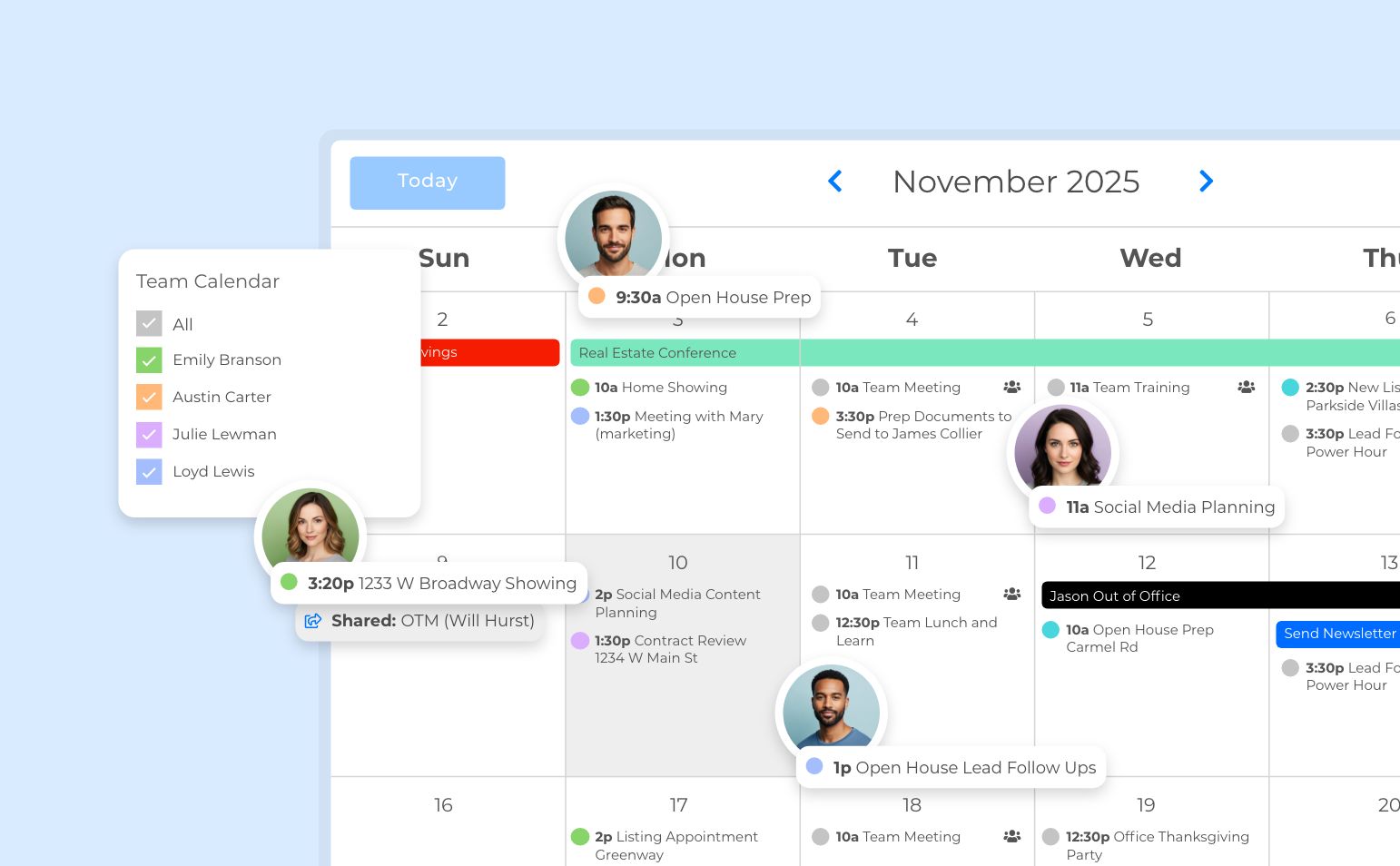Open the Real Estate Conference event bar
This screenshot has width=1400, height=866.
[x=908, y=353]
